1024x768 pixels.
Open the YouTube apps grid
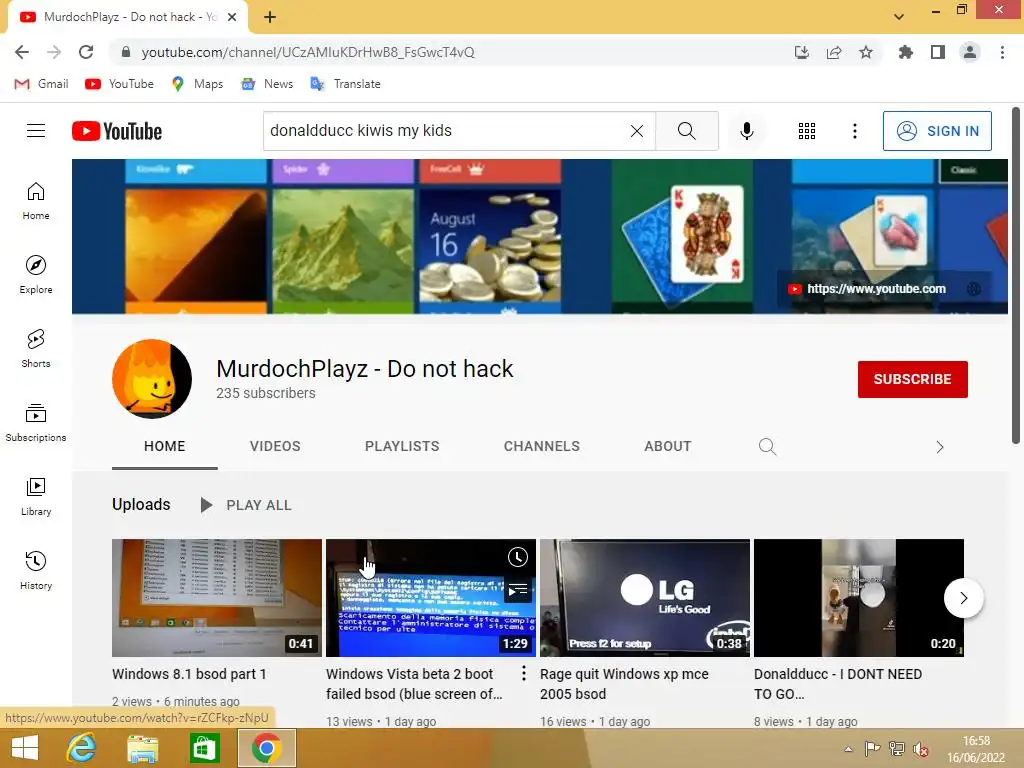pos(807,131)
